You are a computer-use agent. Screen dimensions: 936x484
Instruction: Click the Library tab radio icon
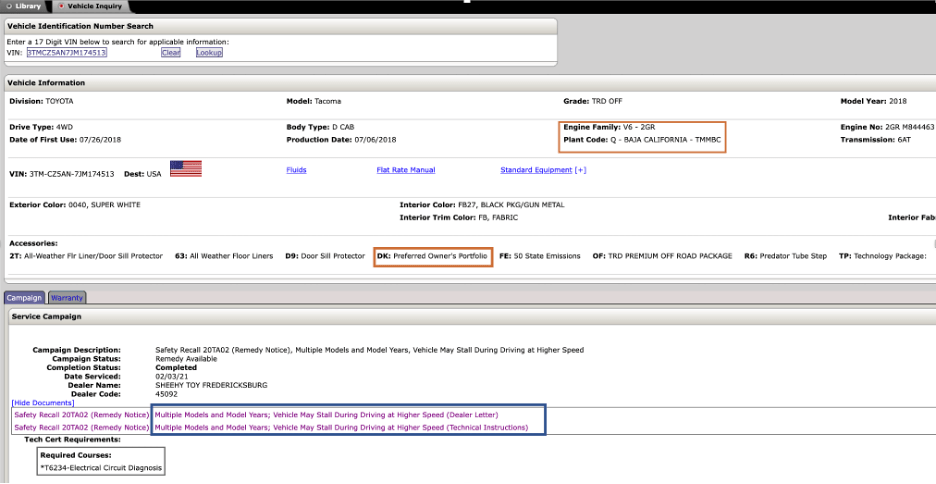9,6
